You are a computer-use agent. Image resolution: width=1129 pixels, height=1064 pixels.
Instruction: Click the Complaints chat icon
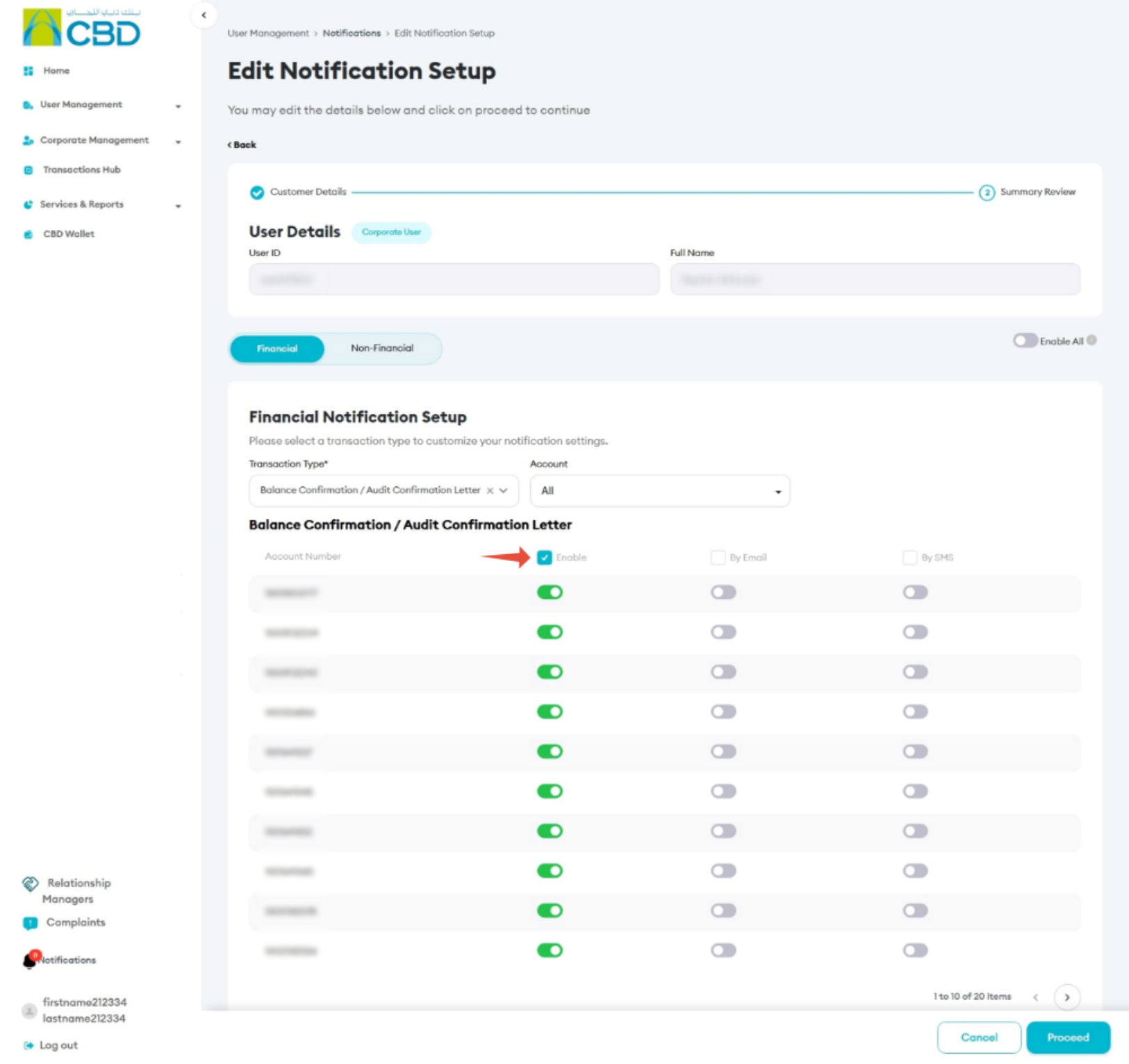click(x=30, y=923)
